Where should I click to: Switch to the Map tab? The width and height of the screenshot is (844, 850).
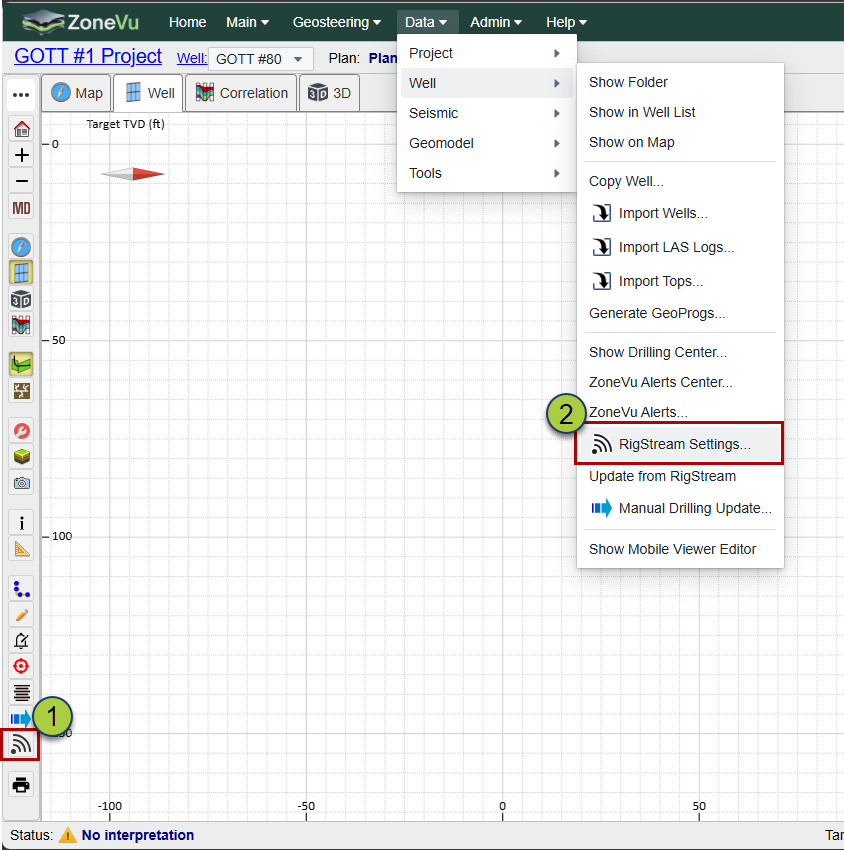[x=76, y=93]
